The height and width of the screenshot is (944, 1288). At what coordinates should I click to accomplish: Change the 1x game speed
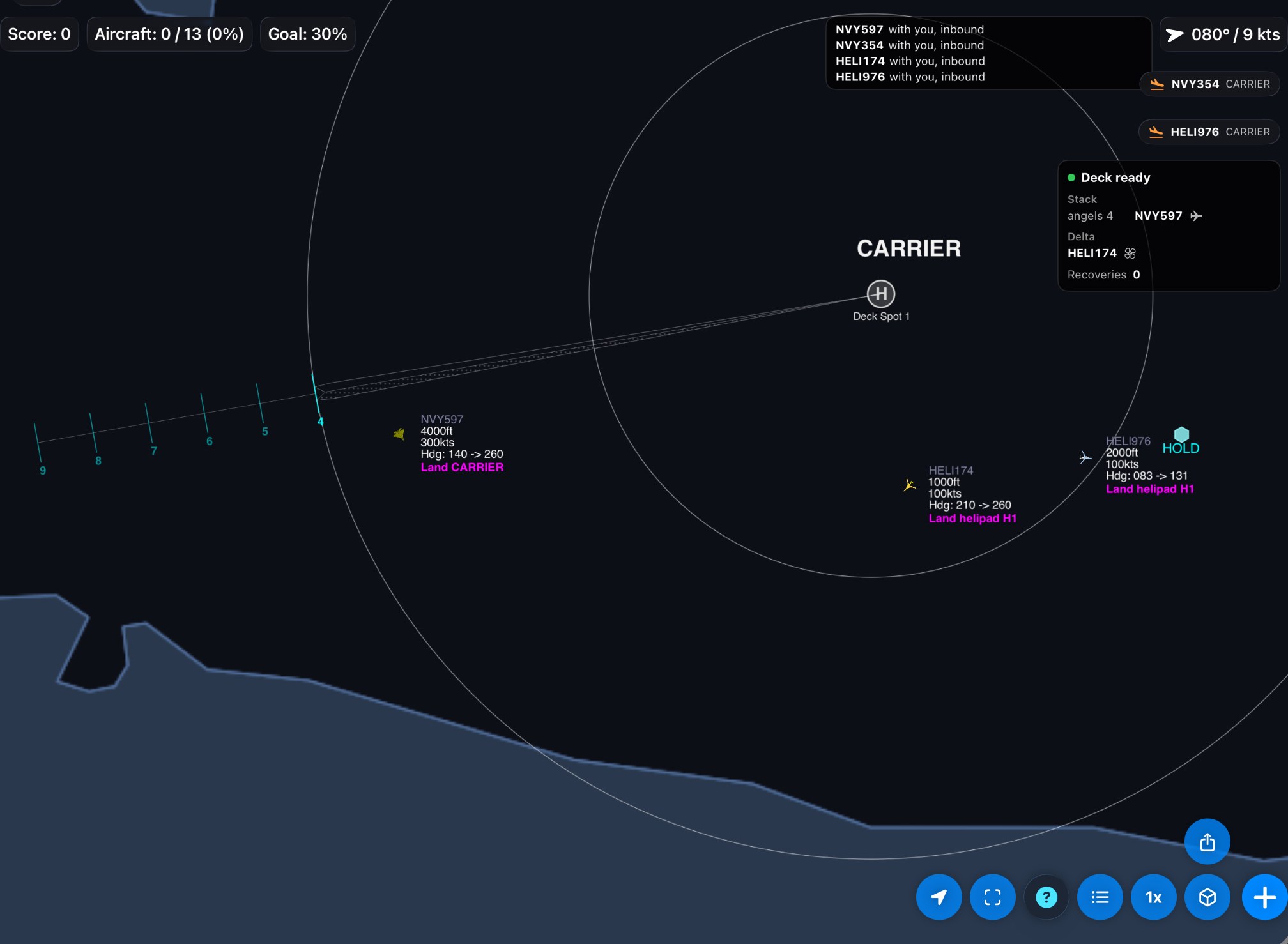point(1153,897)
